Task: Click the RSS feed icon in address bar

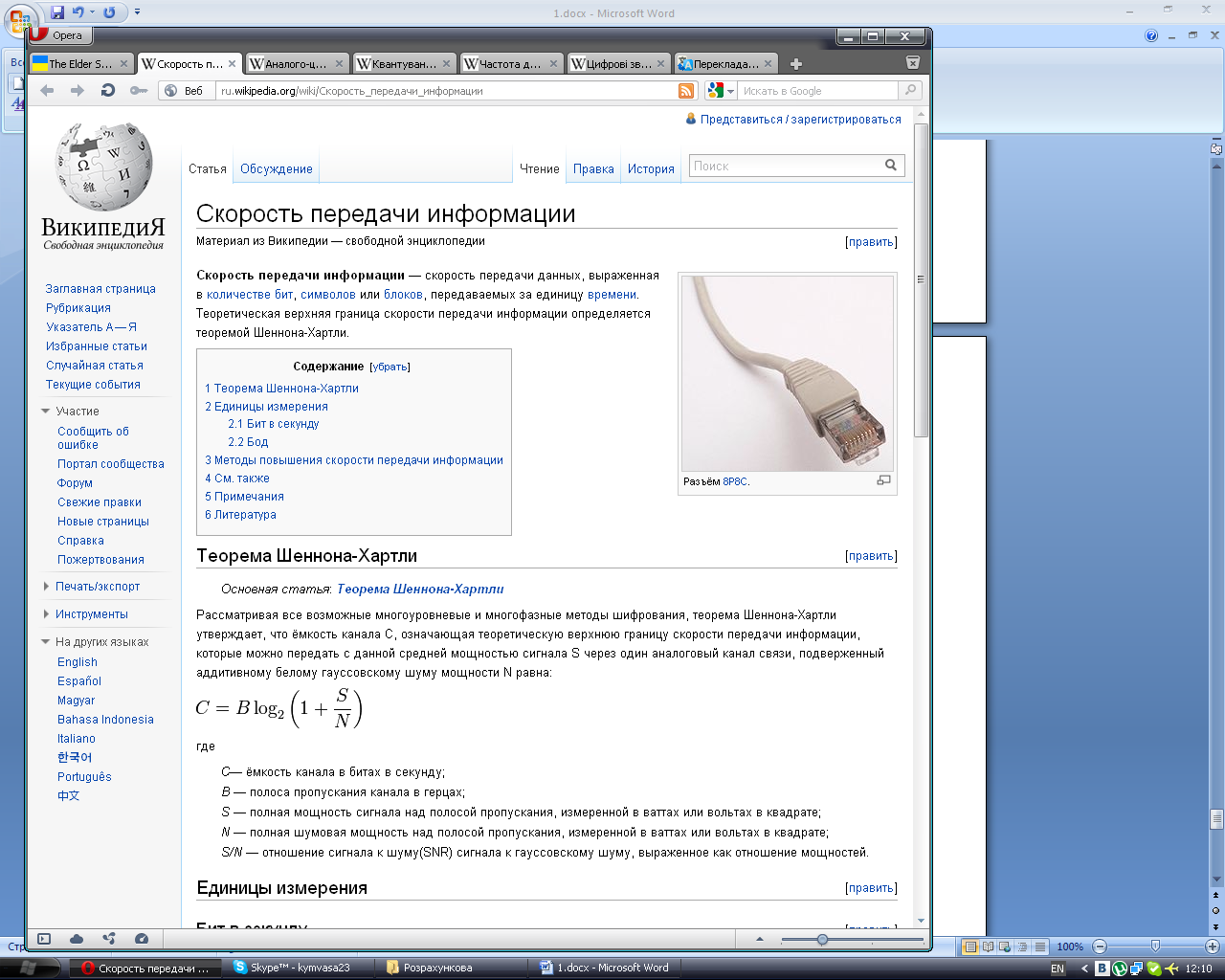Action: pyautogui.click(x=686, y=91)
